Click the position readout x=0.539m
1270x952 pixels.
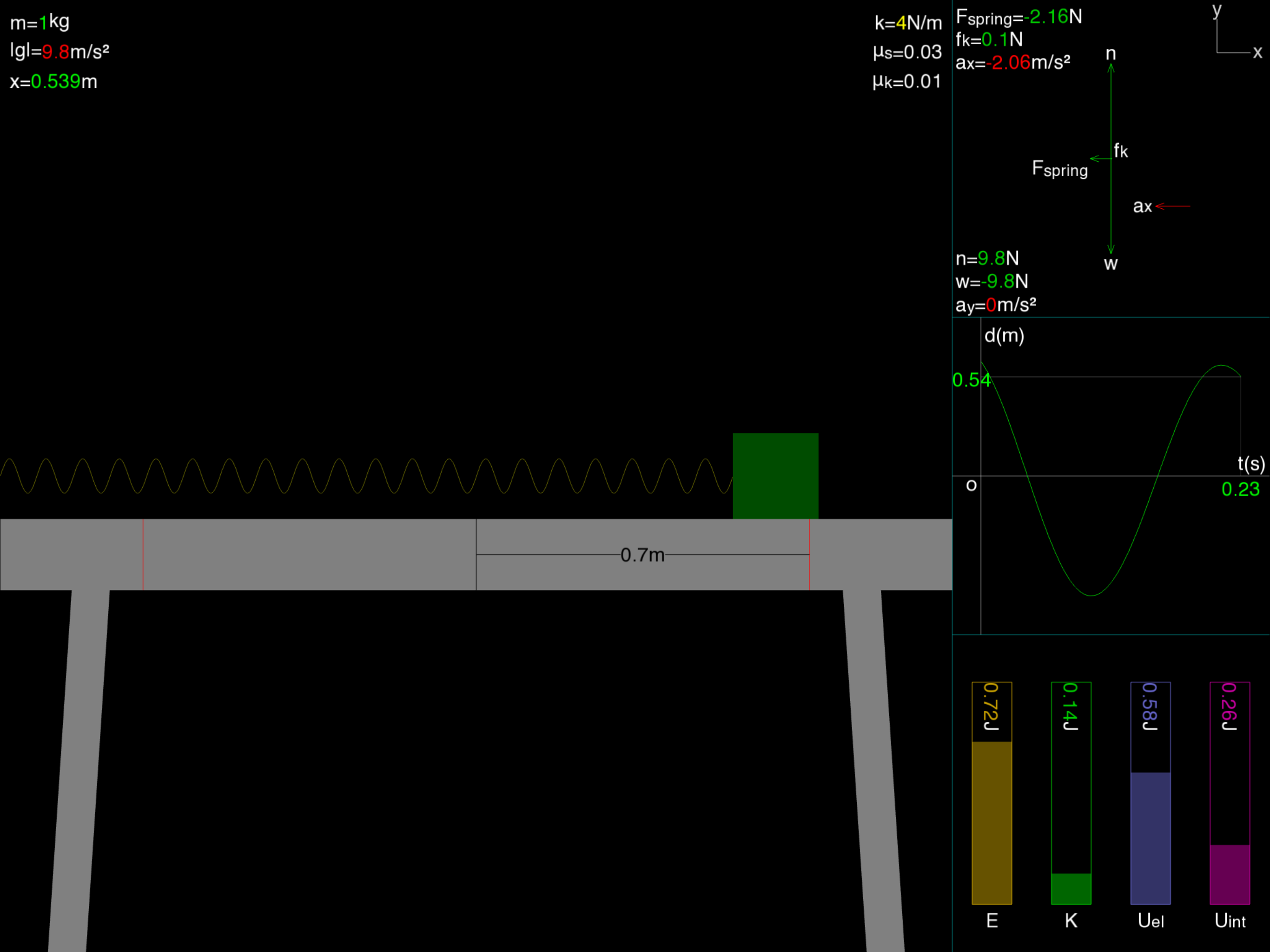click(53, 81)
